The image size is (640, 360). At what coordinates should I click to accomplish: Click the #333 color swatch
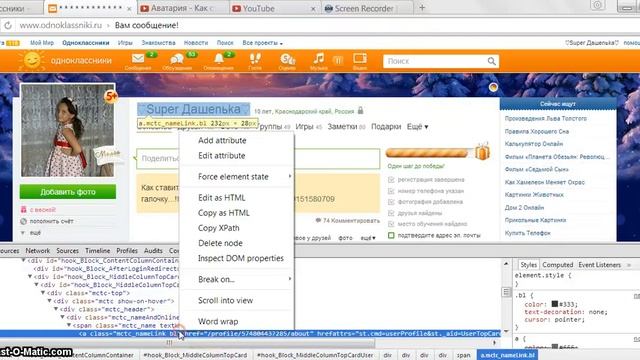554,304
